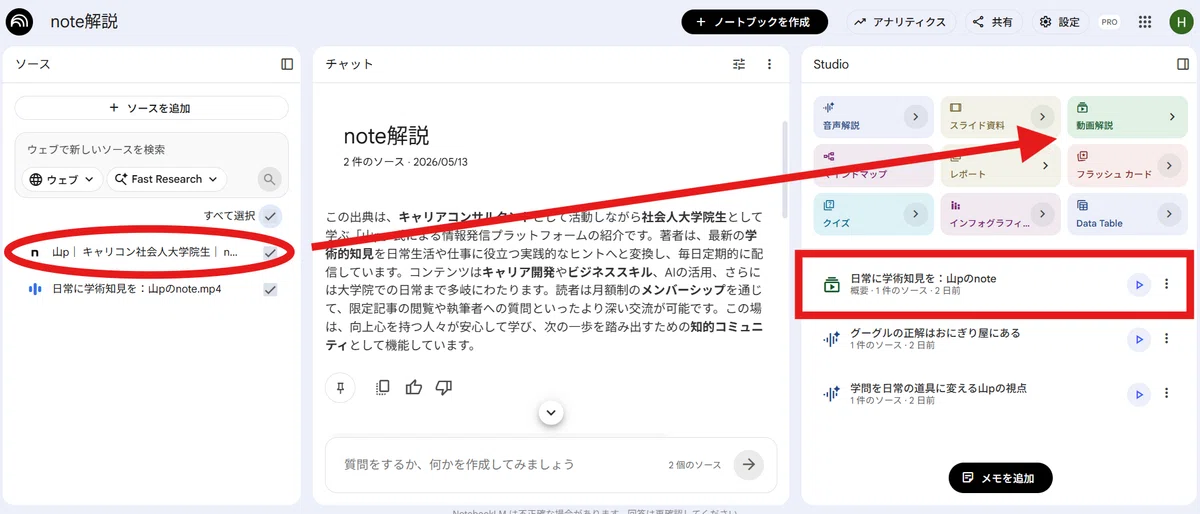Collapse the Studio panel icon
The height and width of the screenshot is (514, 1200).
pyautogui.click(x=1183, y=64)
